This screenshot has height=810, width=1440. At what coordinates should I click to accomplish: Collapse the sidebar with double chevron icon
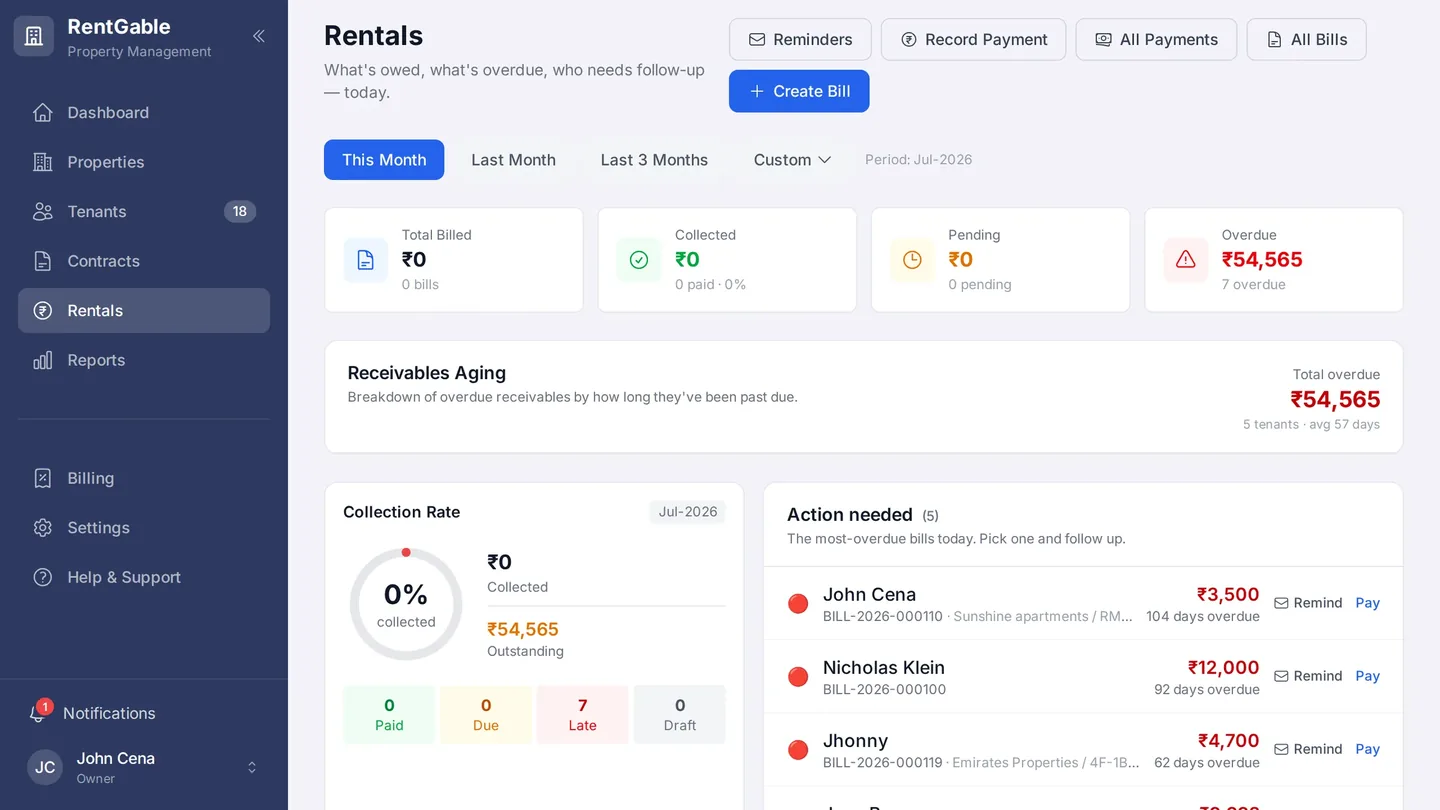[x=259, y=36]
